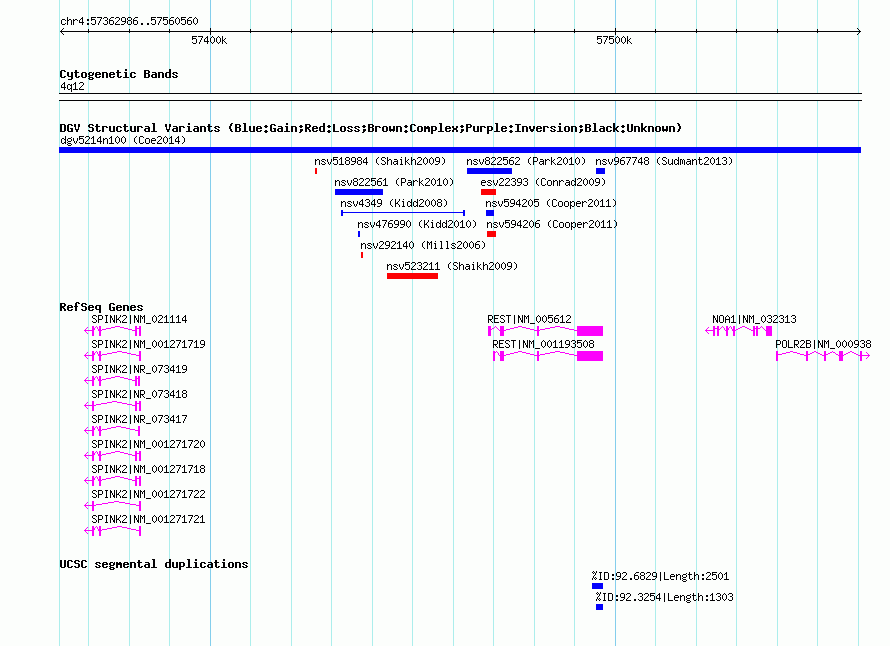890x646 pixels.
Task: Click the right arrow of the ruler
Action: click(858, 32)
